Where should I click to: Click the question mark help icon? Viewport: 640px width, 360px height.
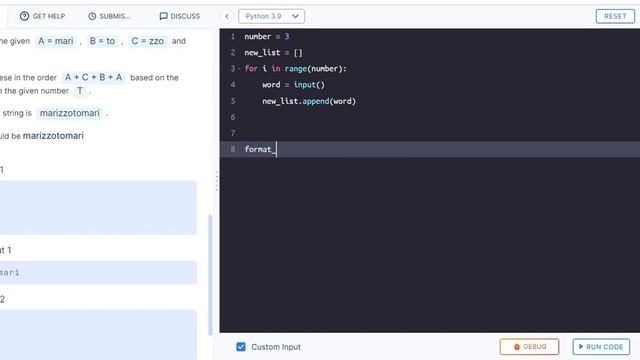24,16
